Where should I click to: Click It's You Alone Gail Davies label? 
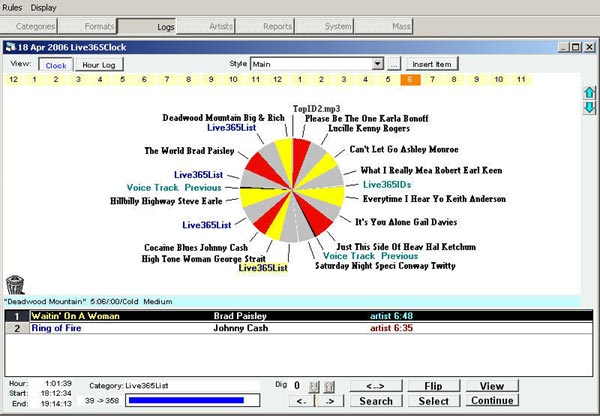406,222
